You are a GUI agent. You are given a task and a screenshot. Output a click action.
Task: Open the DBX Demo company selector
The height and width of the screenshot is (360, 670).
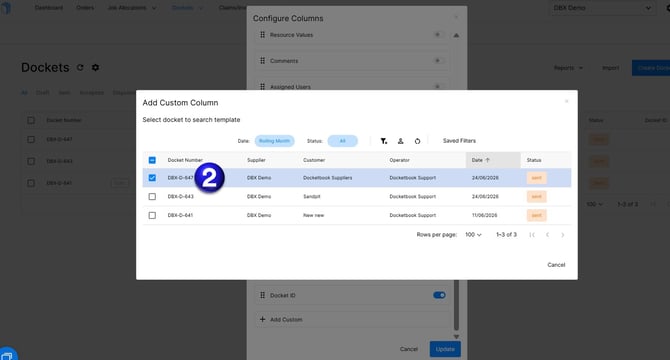point(602,8)
